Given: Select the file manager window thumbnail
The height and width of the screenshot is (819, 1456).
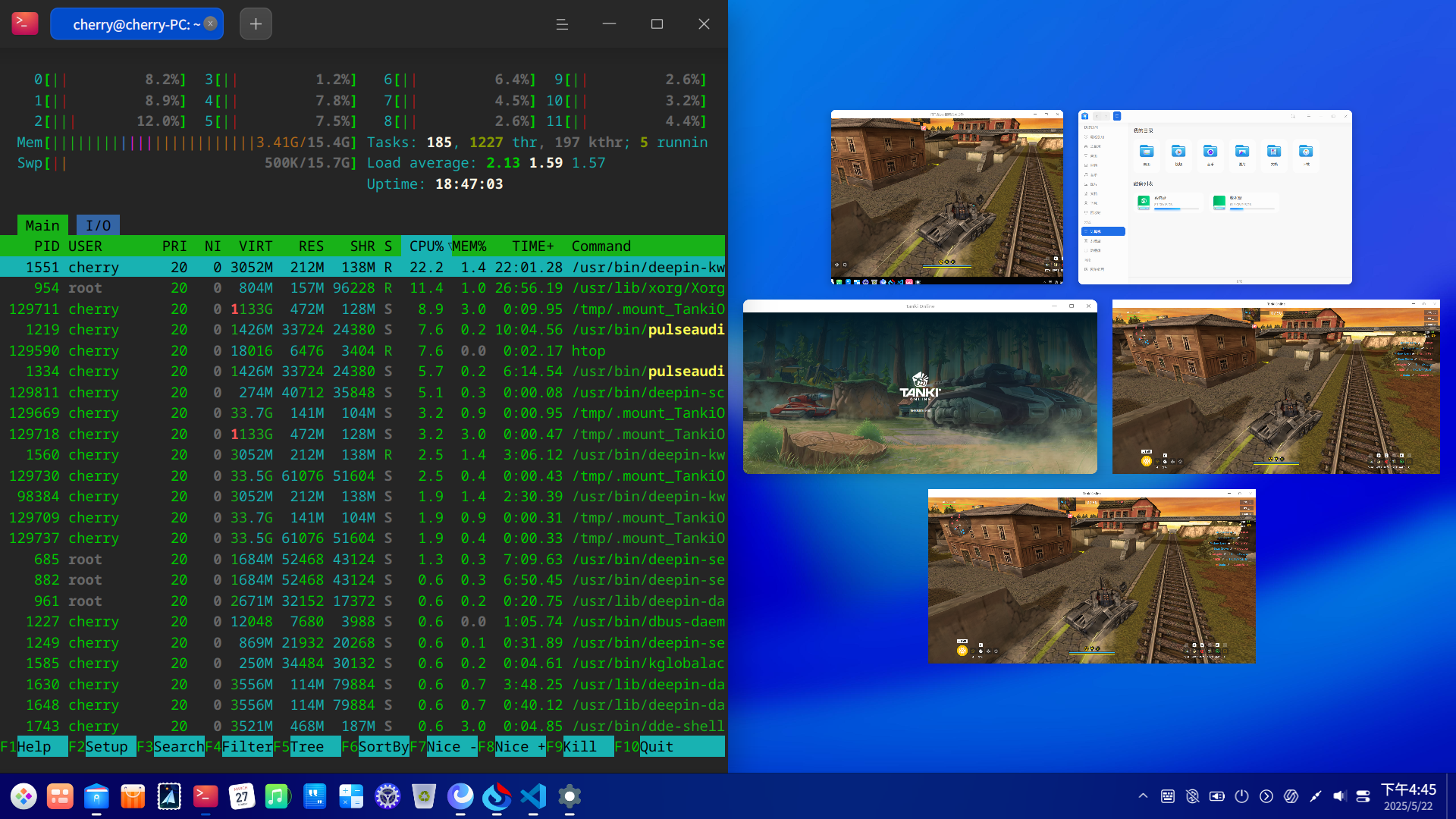Looking at the screenshot, I should click(x=1215, y=197).
